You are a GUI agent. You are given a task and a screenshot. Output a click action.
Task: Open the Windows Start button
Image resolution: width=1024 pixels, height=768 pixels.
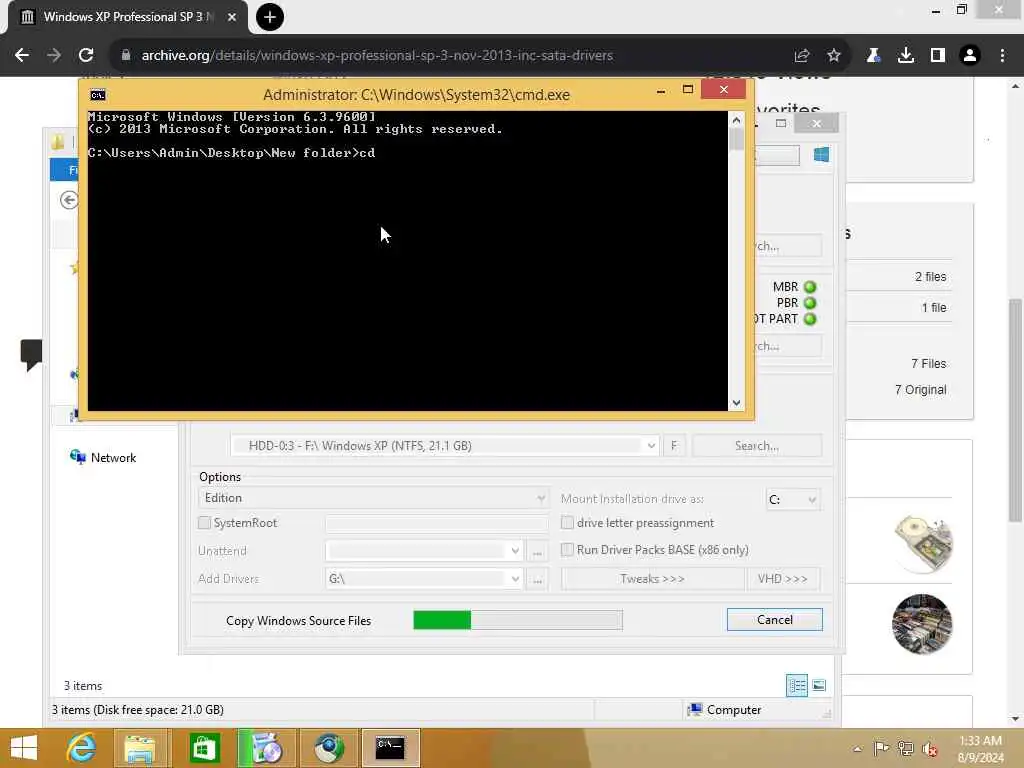(x=24, y=748)
